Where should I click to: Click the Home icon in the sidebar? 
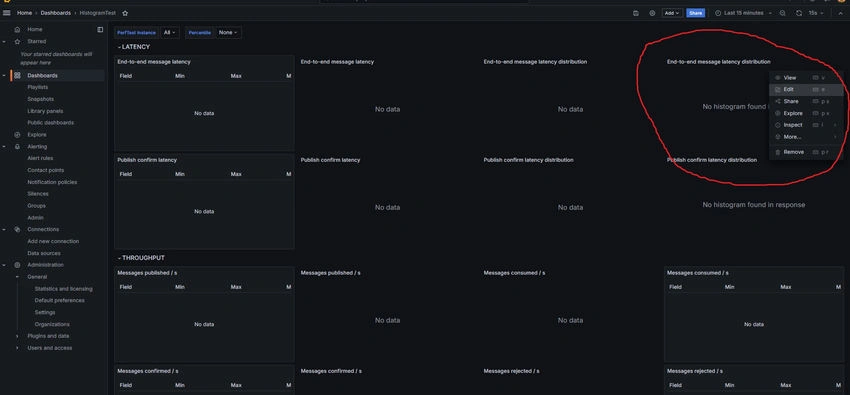(x=17, y=29)
